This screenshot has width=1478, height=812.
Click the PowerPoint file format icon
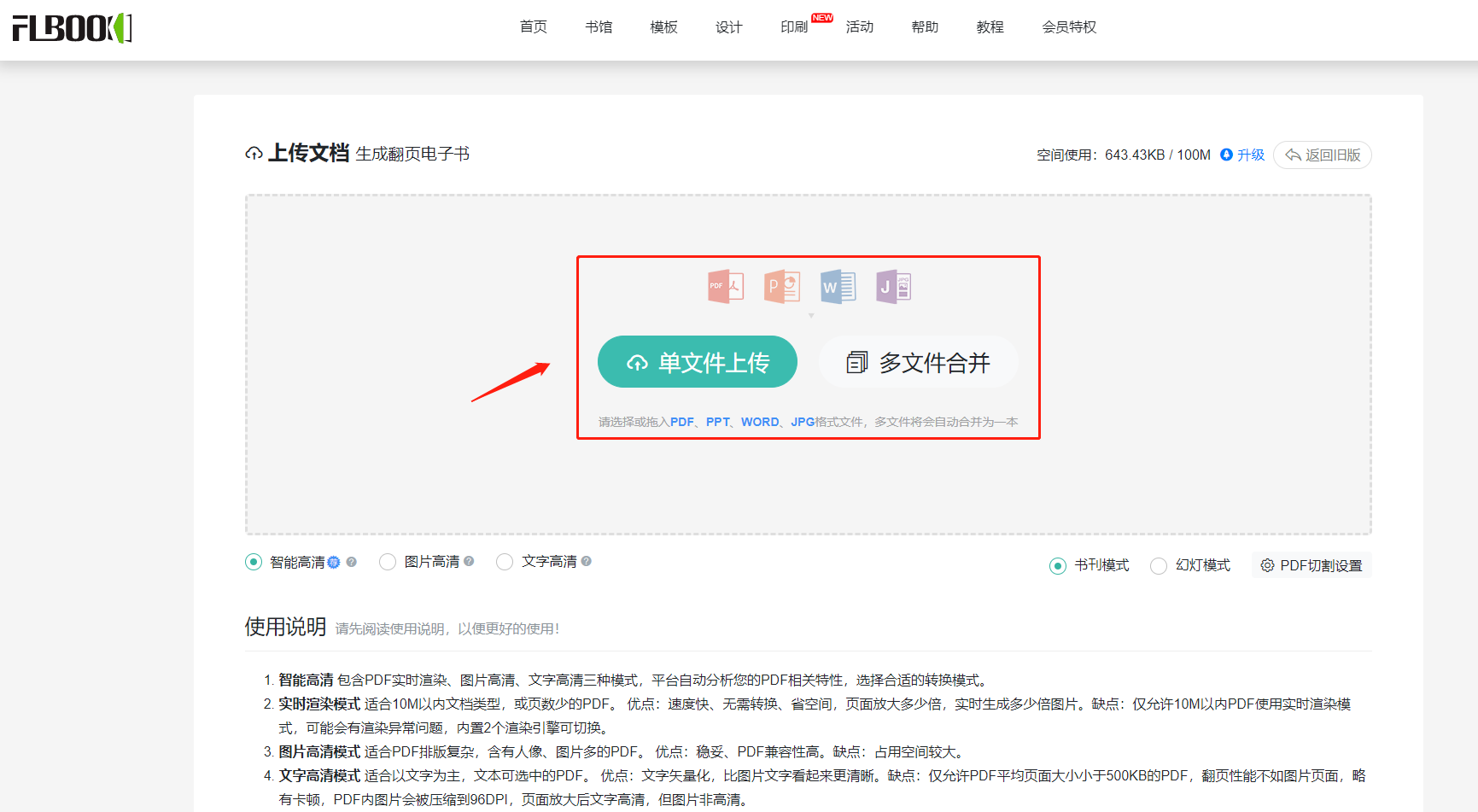click(781, 287)
